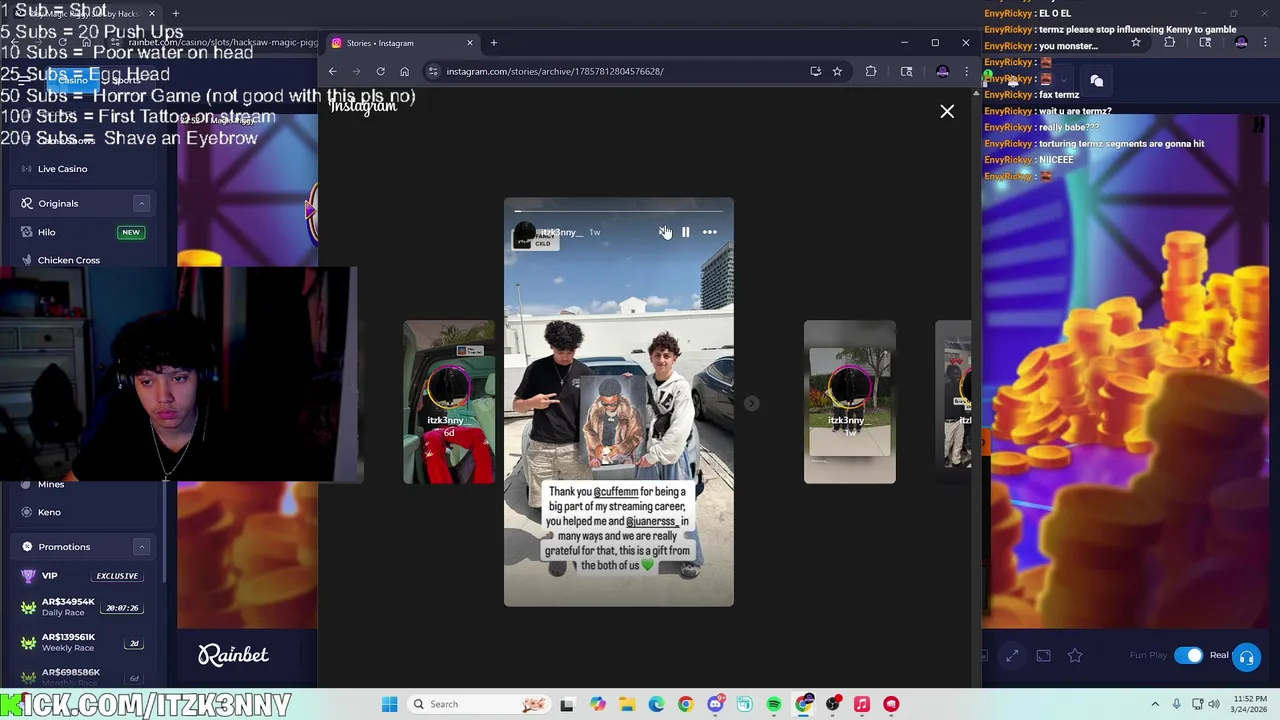Image resolution: width=1280 pixels, height=720 pixels.
Task: Open the @juanersss_ mention in story
Action: [653, 521]
